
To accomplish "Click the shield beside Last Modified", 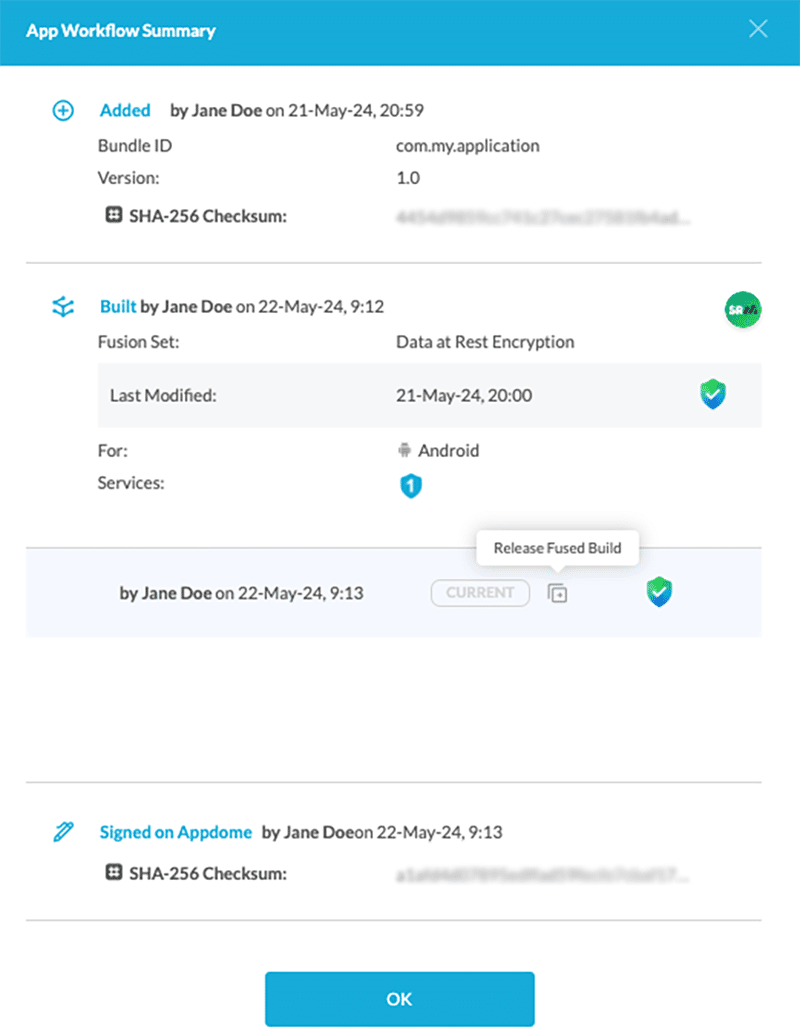I will [713, 395].
